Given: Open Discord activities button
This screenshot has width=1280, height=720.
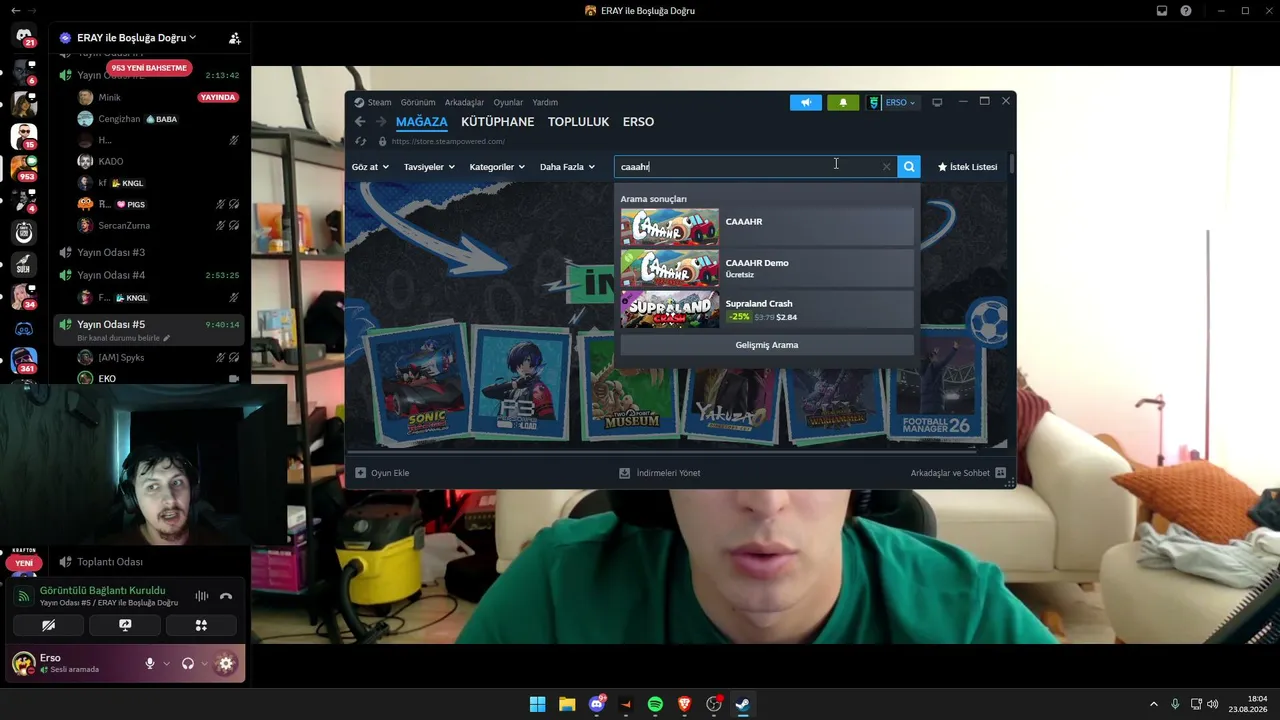Looking at the screenshot, I should [x=201, y=625].
